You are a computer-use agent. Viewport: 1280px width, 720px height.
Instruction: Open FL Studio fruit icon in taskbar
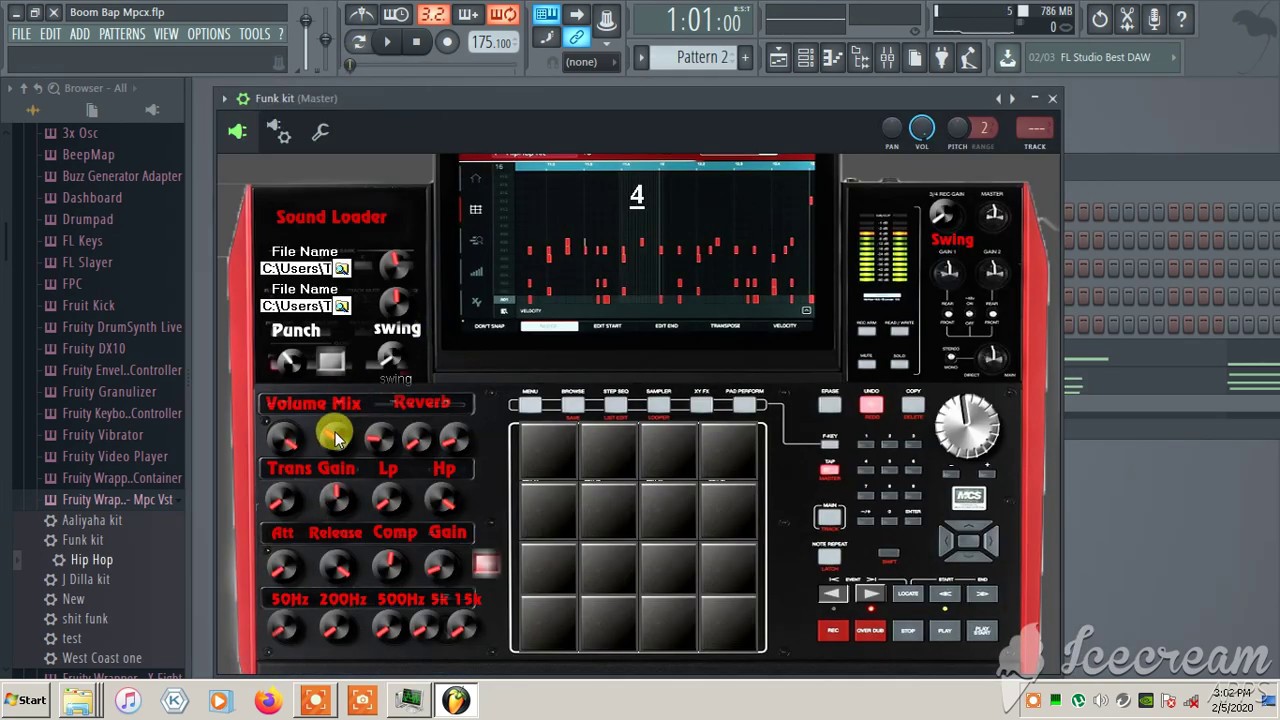pyautogui.click(x=456, y=700)
